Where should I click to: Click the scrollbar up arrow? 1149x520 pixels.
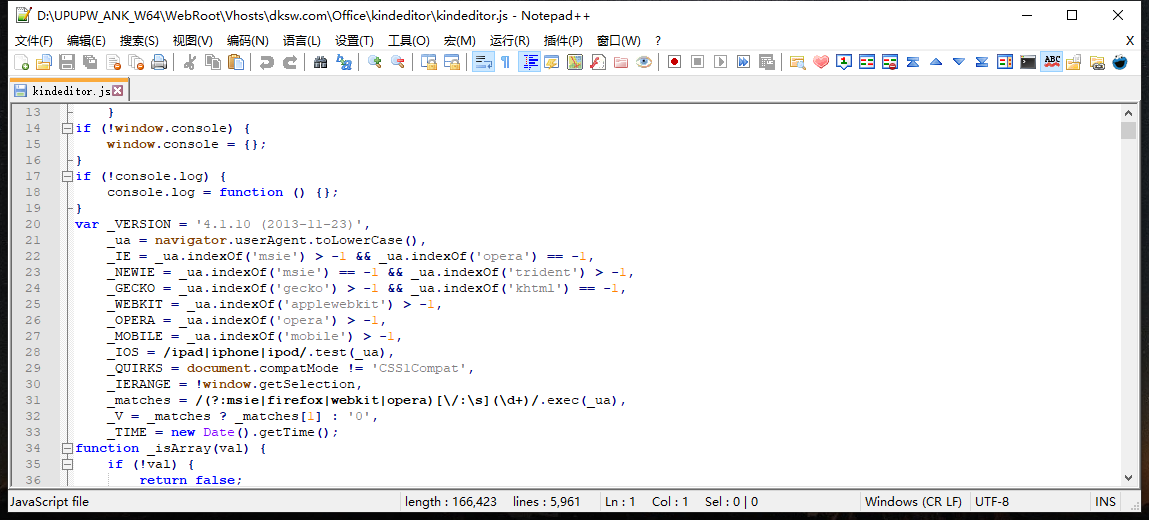click(x=1128, y=112)
